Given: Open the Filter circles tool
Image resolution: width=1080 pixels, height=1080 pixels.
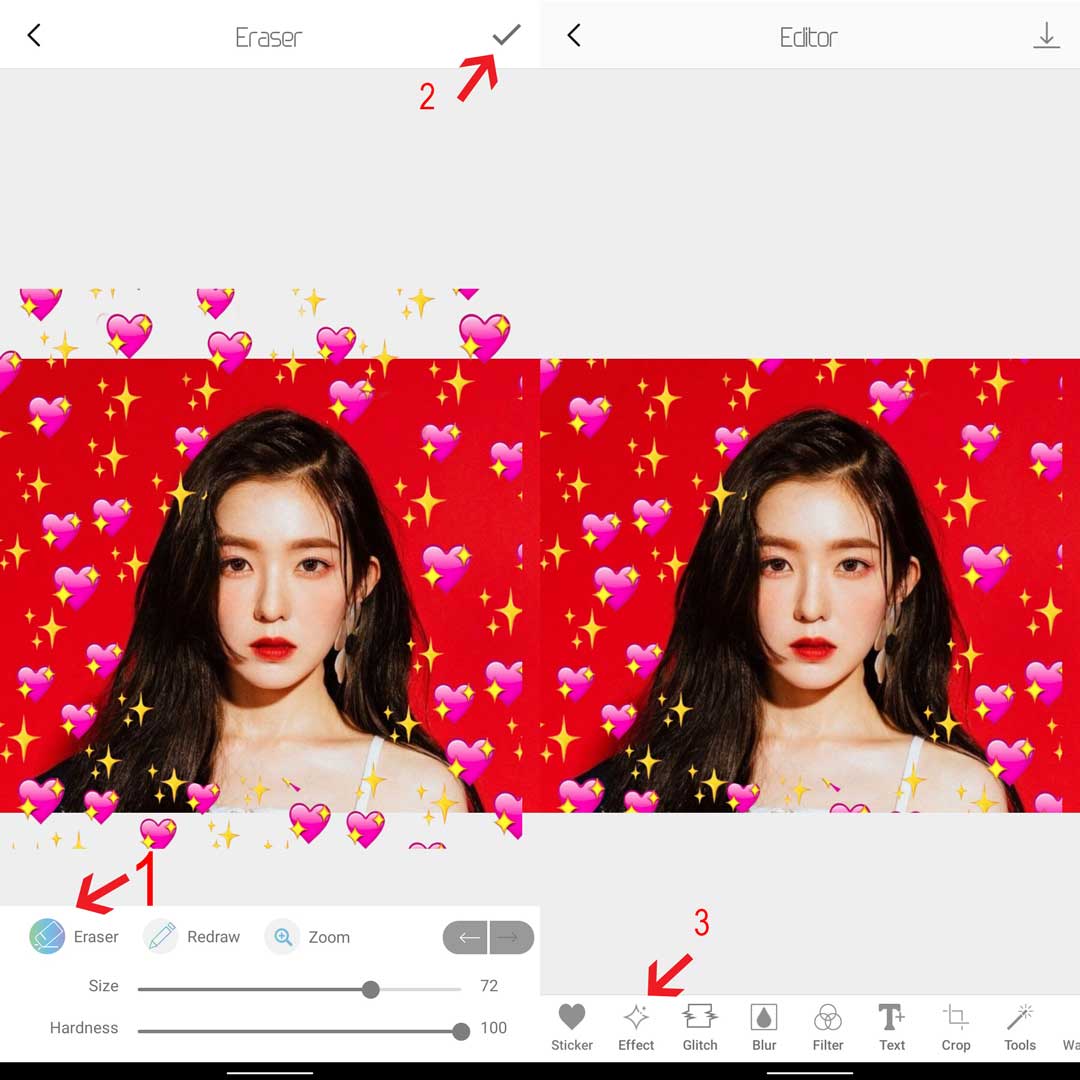Looking at the screenshot, I should point(828,1017).
